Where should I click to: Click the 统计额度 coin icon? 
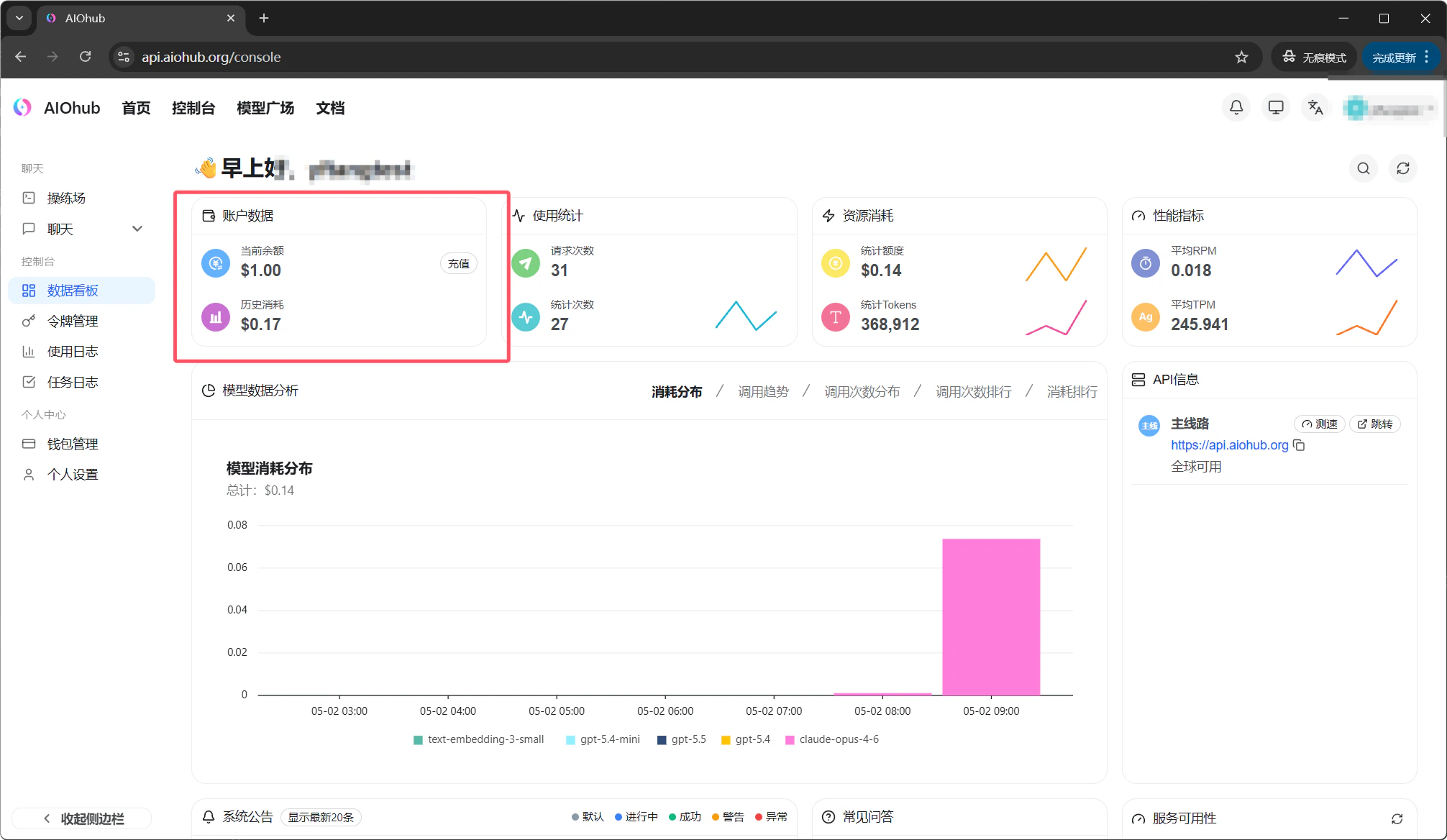click(x=836, y=263)
